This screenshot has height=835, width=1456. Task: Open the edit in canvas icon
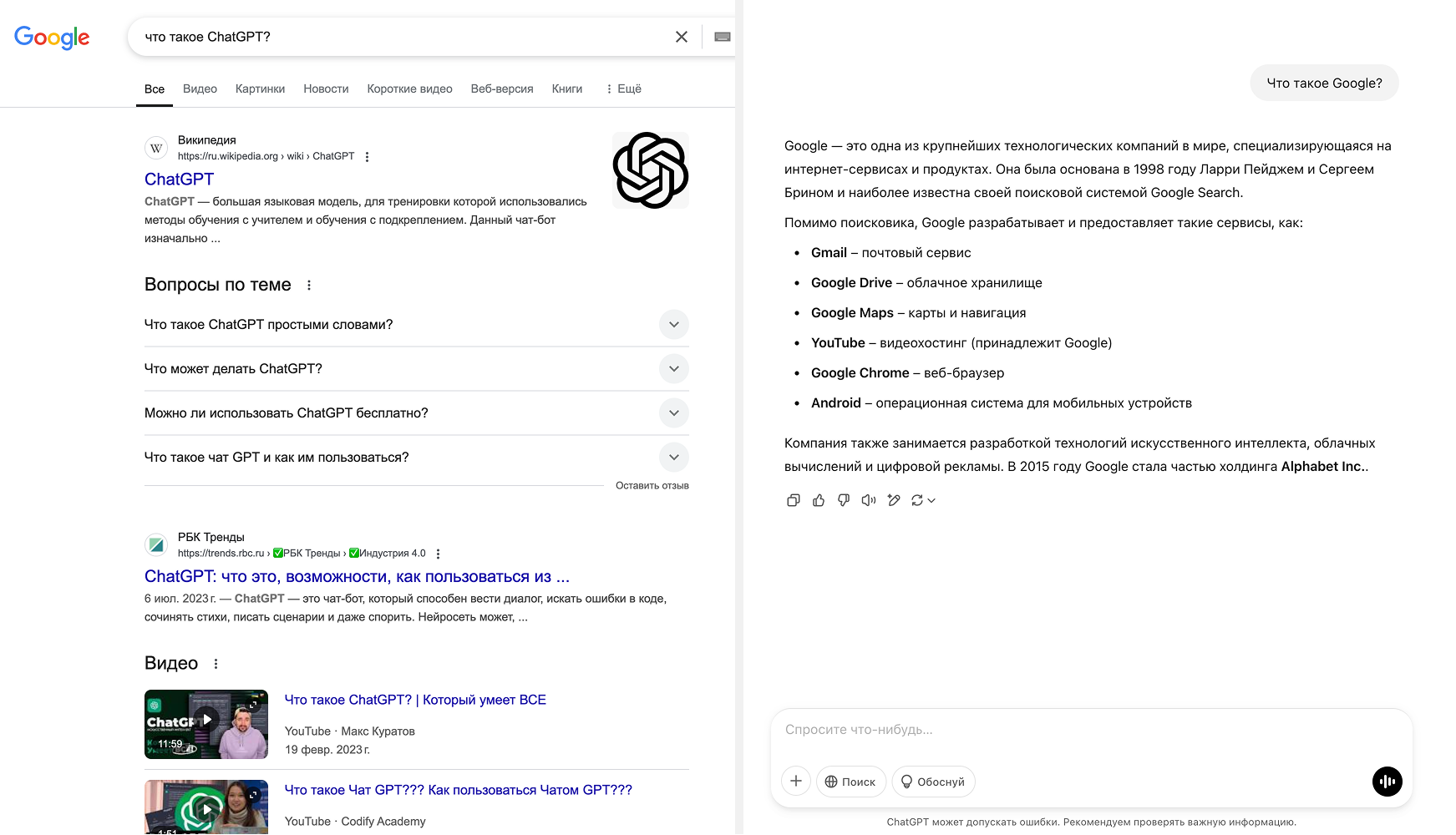coord(894,500)
